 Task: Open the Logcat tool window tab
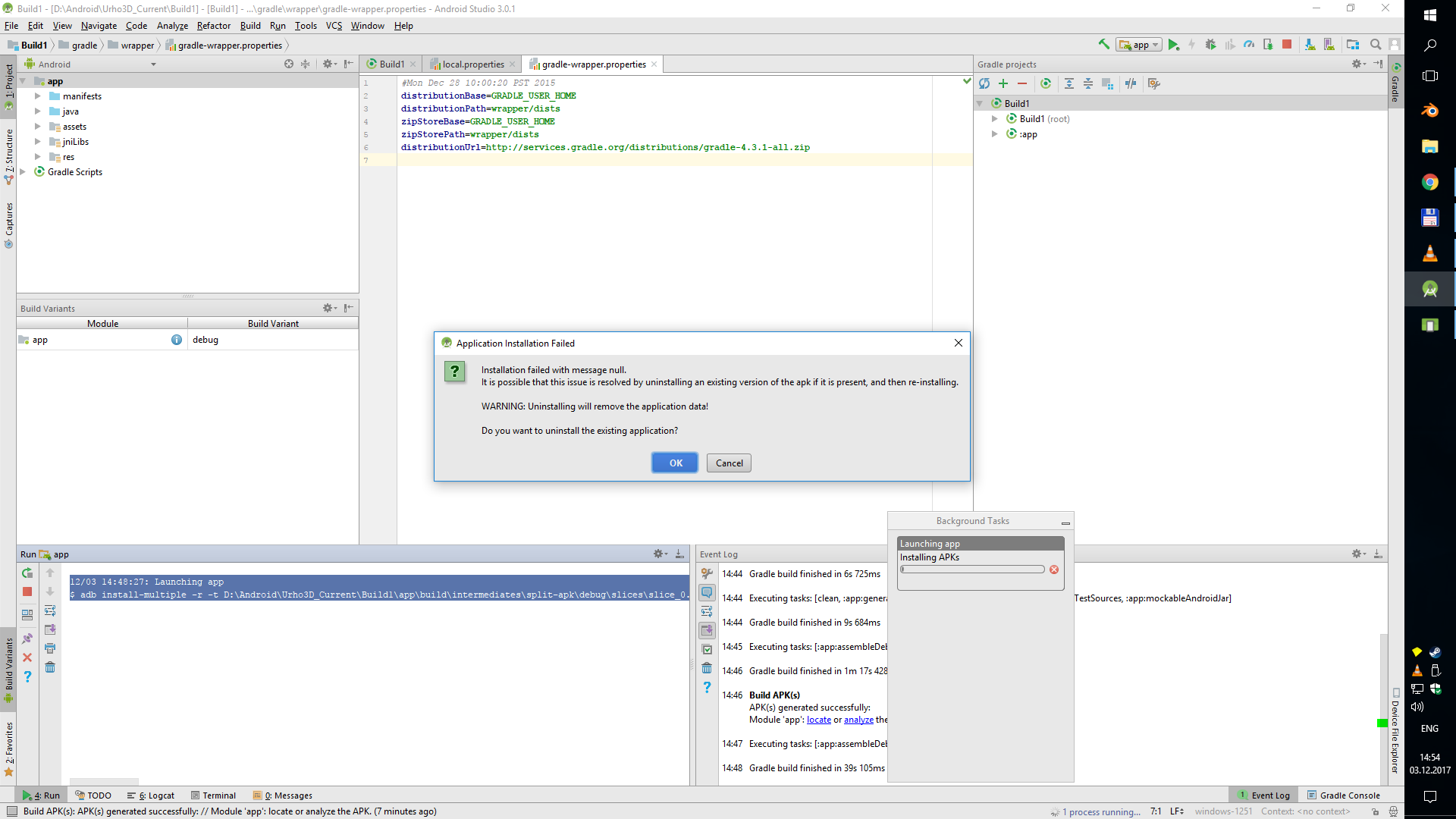point(151,795)
